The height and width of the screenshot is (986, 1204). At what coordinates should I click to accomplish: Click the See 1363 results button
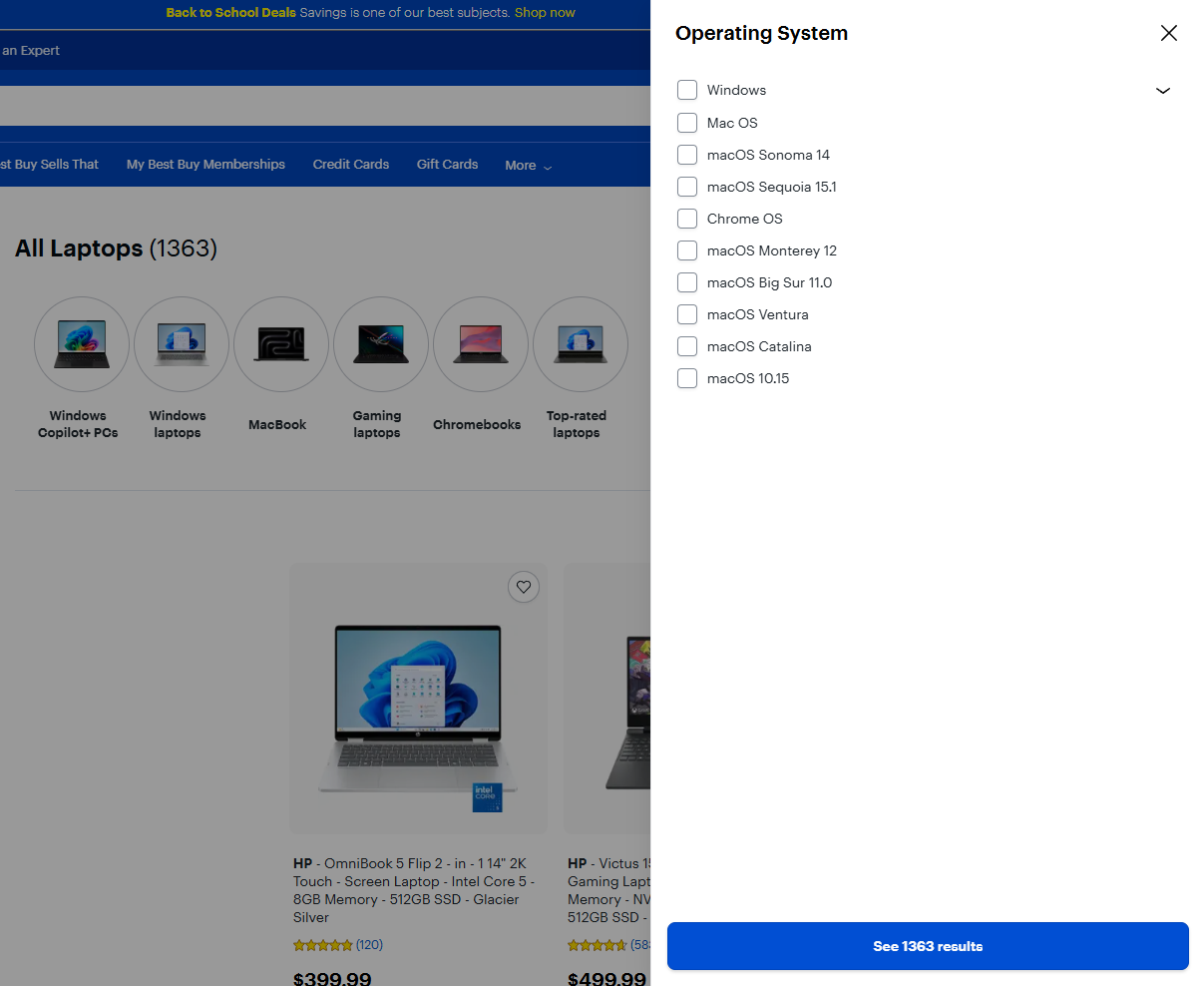[x=928, y=946]
